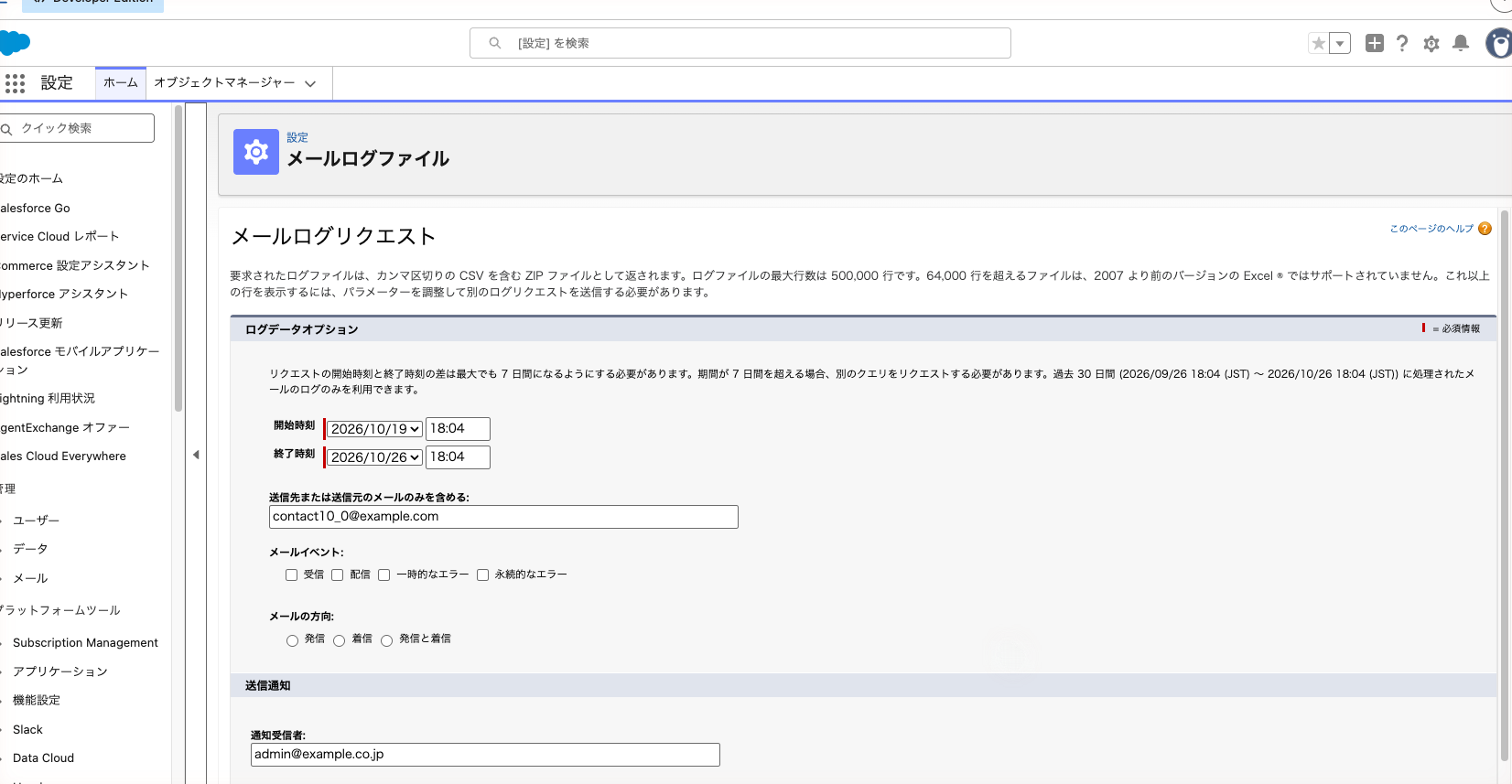This screenshot has width=1512, height=784.
Task: Check the 受信 mail event checkbox
Action: click(x=291, y=575)
